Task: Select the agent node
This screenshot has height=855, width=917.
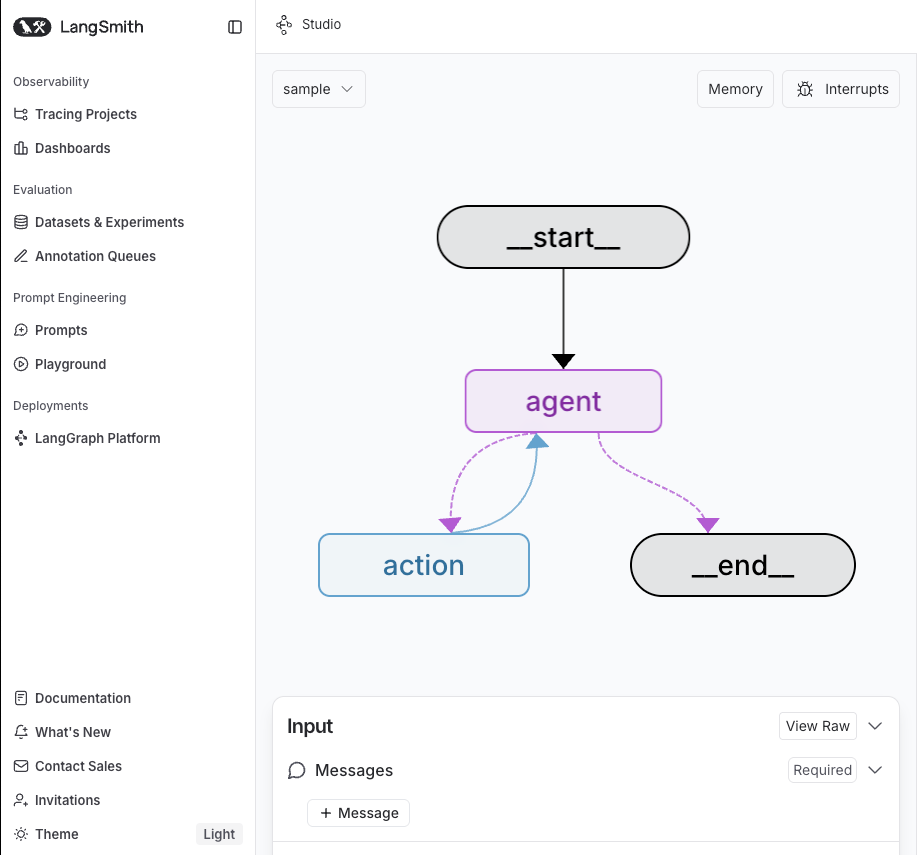Action: click(x=563, y=401)
